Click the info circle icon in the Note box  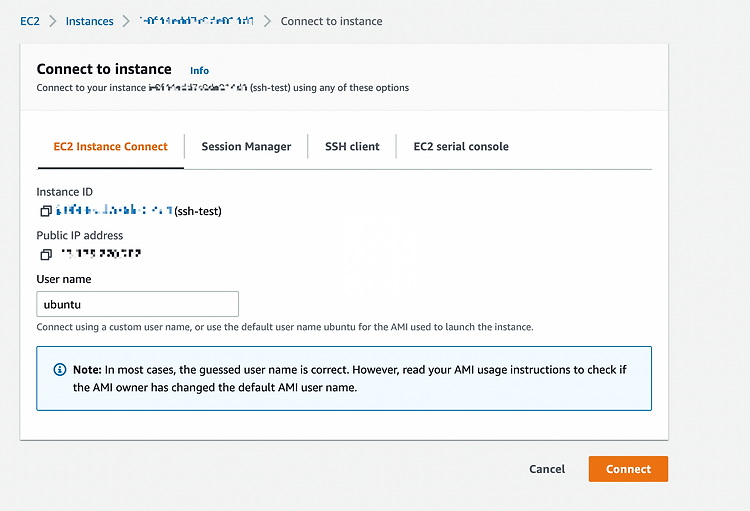[x=60, y=369]
